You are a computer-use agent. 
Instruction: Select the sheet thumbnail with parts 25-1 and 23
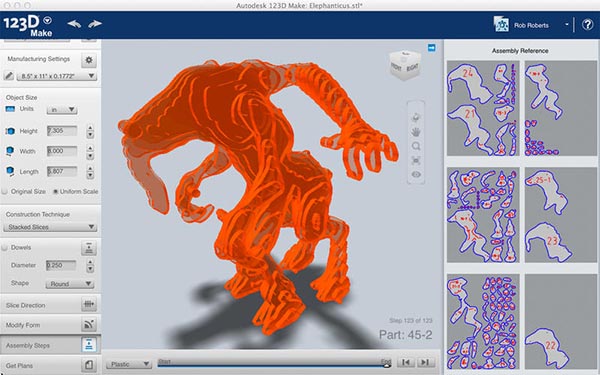pyautogui.click(x=561, y=215)
